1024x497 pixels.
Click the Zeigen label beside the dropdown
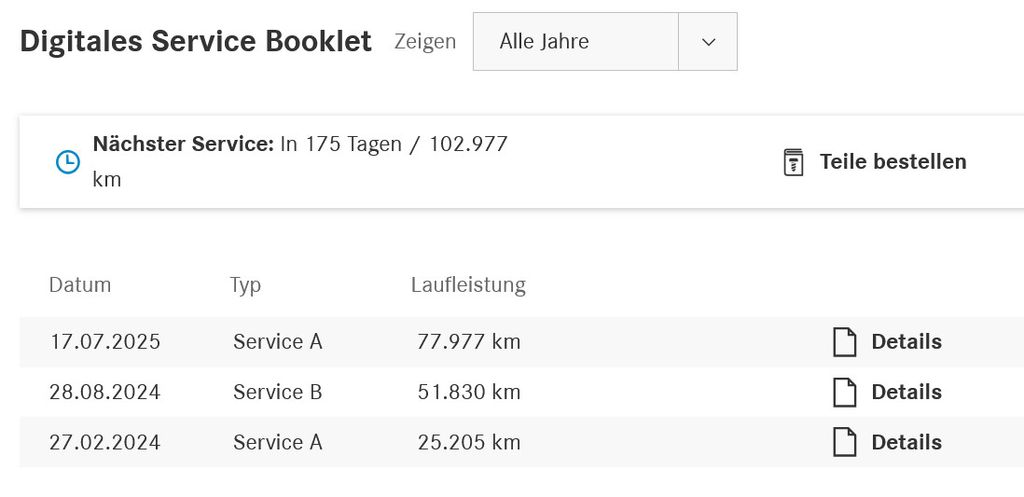[x=425, y=42]
